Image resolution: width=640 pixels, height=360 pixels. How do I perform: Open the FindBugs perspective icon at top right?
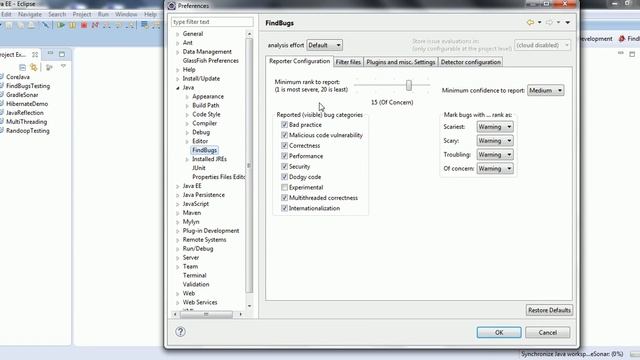[x=622, y=39]
